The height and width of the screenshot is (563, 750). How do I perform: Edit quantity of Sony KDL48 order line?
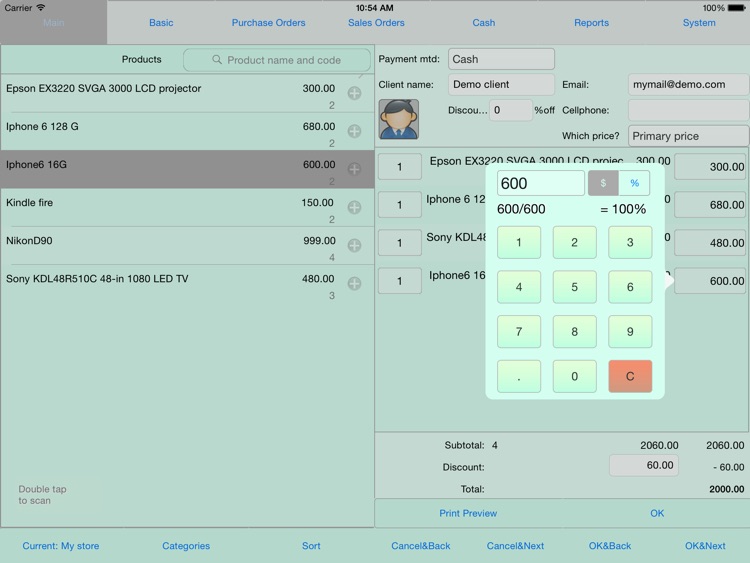(x=399, y=243)
